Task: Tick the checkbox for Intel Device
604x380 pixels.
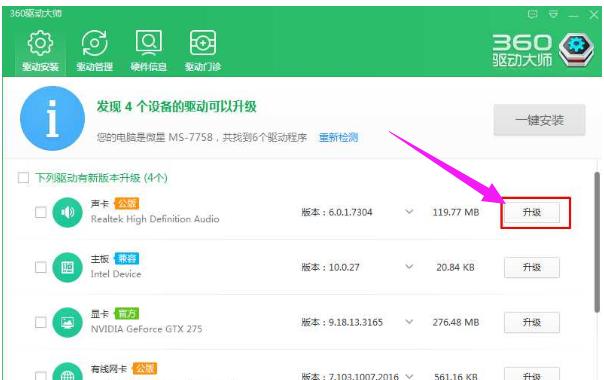Action: click(40, 267)
